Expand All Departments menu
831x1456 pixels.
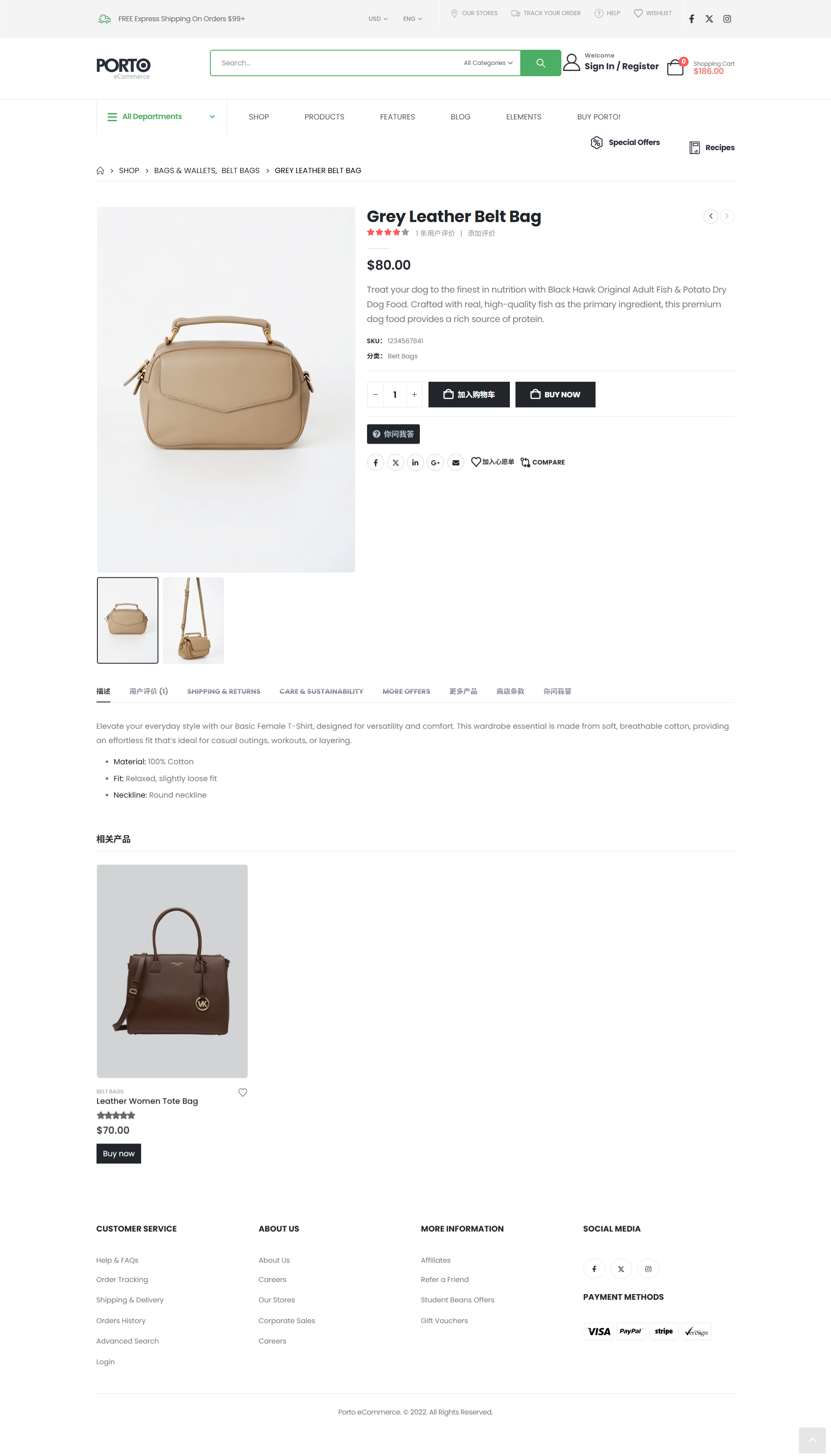161,116
